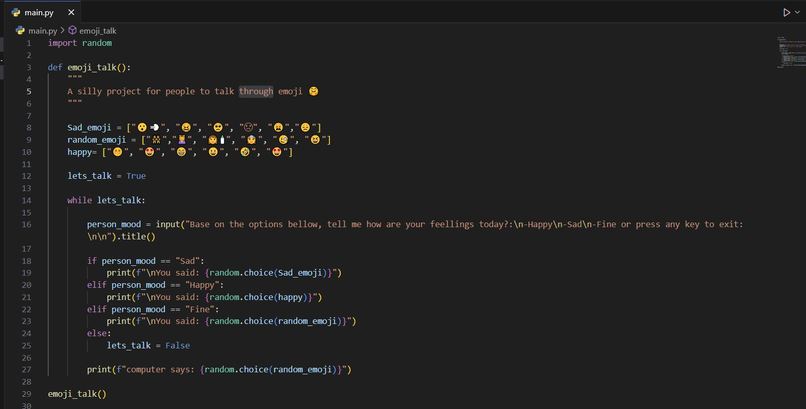Click 'happy=' list variable on line 10

click(82, 152)
